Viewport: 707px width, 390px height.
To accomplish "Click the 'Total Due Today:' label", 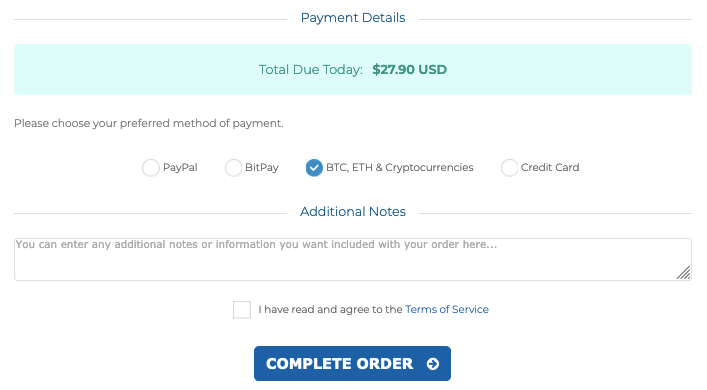I will point(311,69).
